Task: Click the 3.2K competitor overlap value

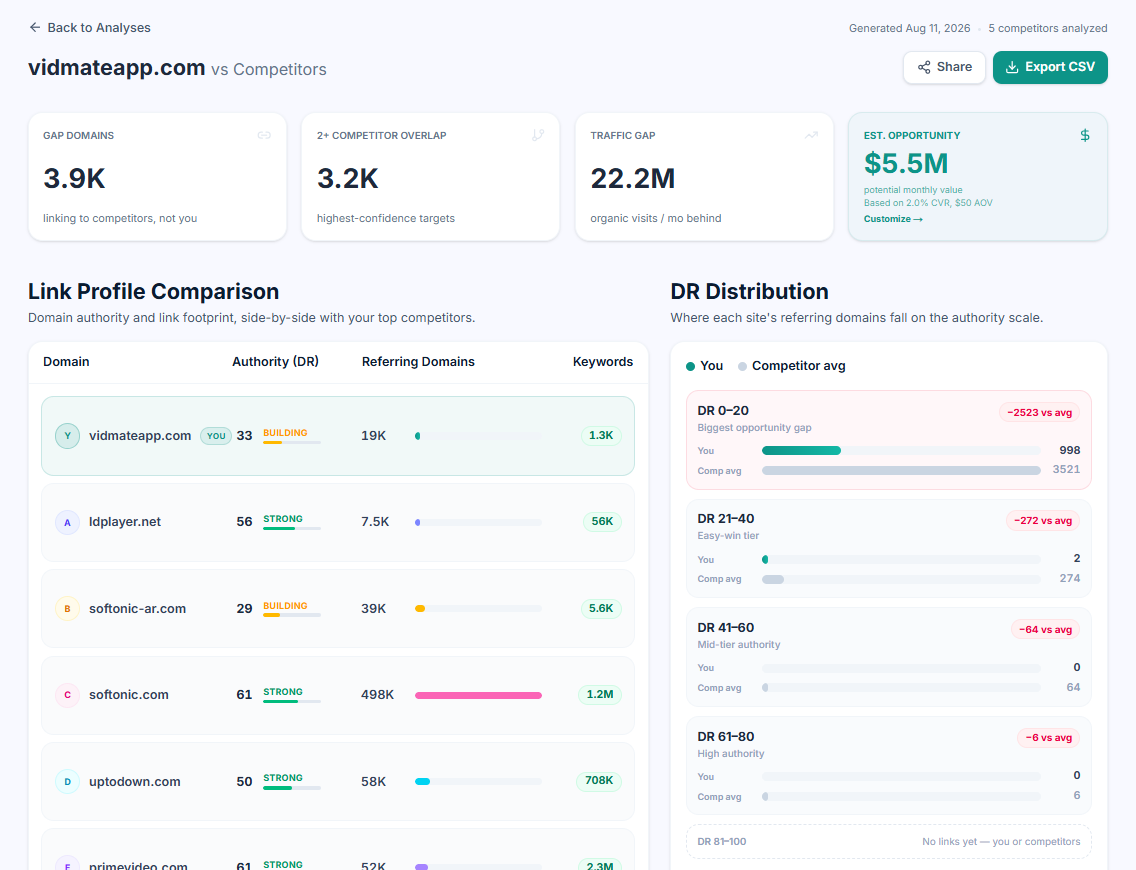Action: (348, 179)
